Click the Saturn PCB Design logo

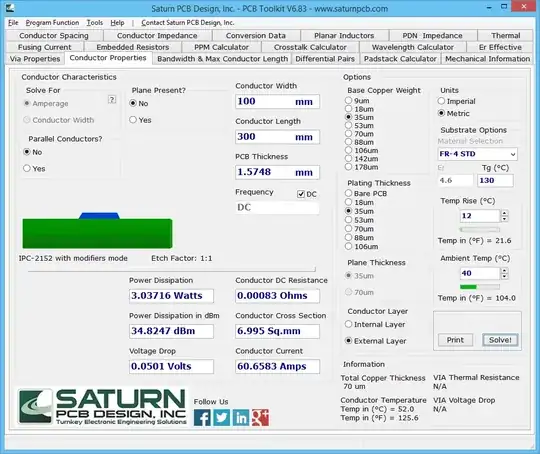(x=103, y=406)
